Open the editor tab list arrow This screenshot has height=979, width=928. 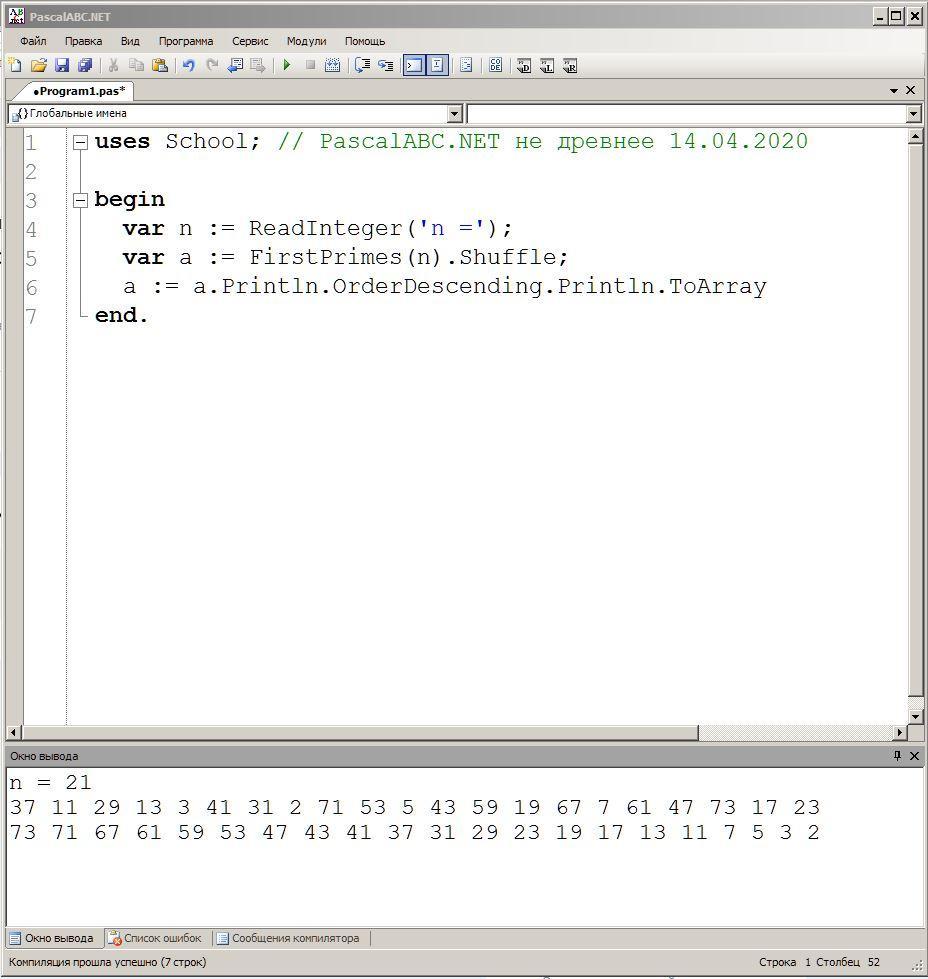tap(894, 91)
